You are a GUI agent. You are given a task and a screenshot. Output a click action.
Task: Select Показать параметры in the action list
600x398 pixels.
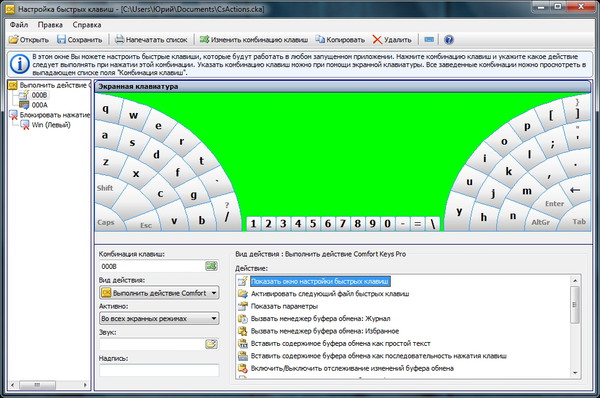pos(284,306)
